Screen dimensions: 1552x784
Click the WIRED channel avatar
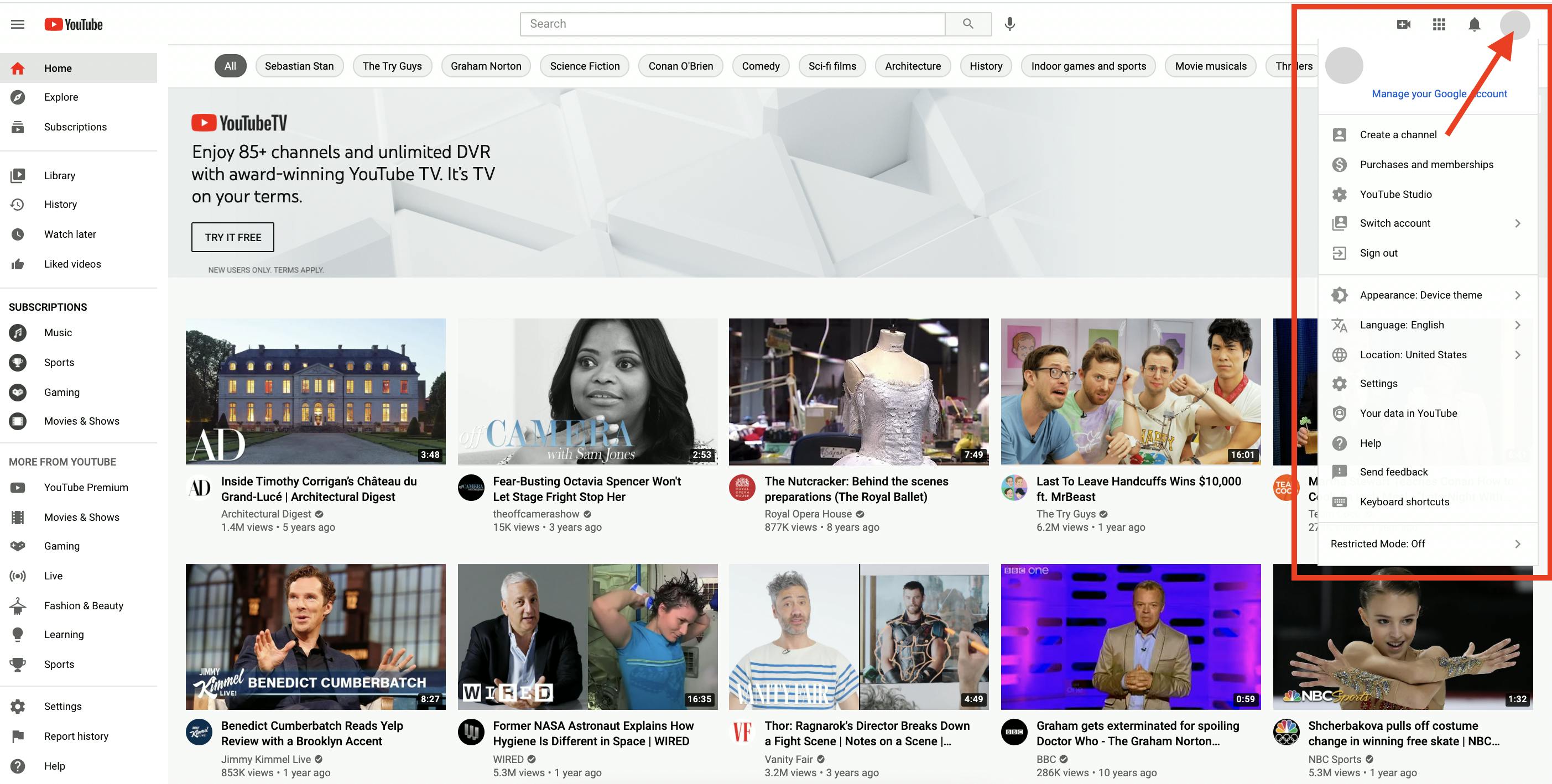pos(471,732)
